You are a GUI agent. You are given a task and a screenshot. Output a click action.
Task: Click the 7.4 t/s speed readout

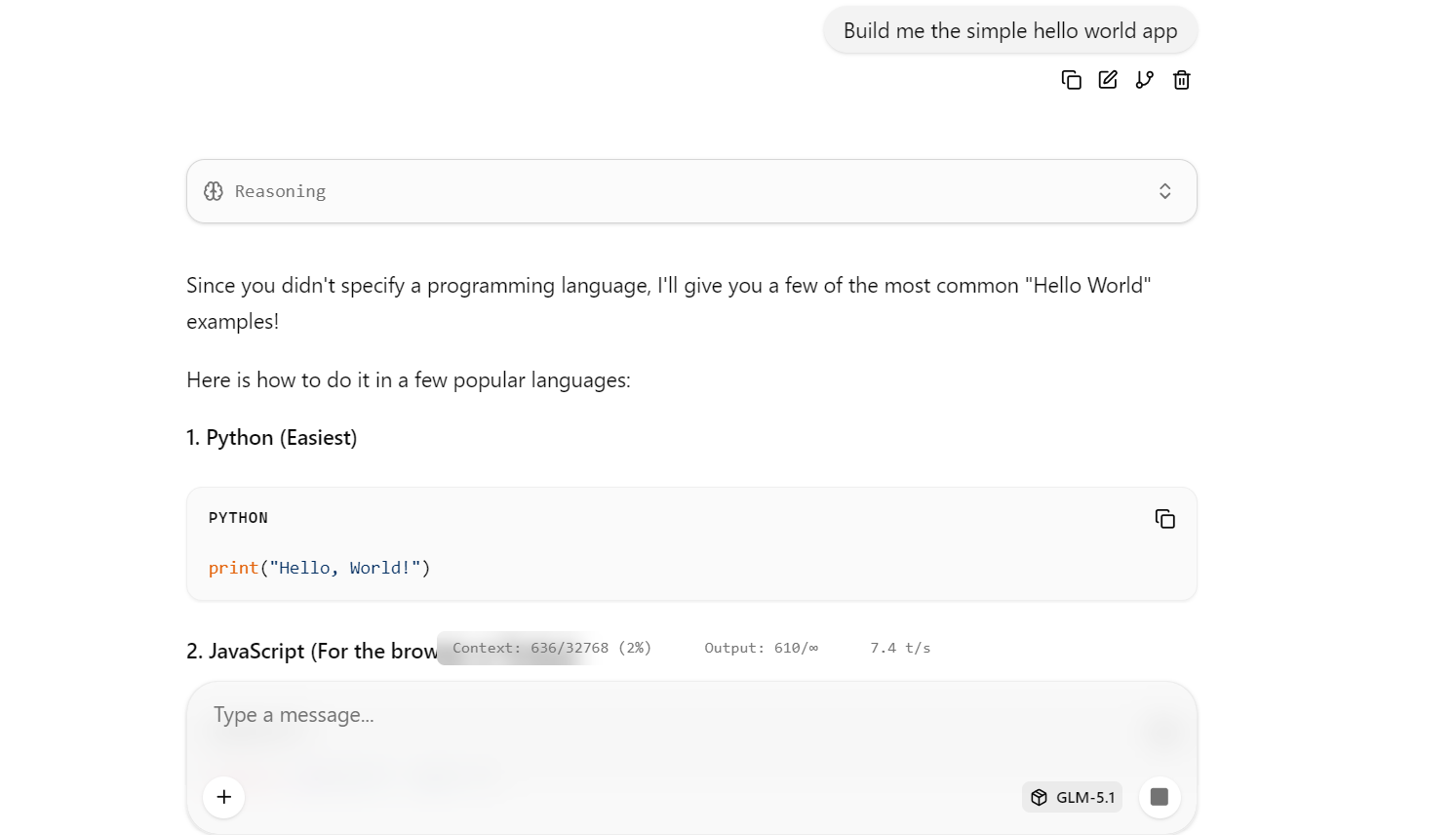click(x=900, y=648)
